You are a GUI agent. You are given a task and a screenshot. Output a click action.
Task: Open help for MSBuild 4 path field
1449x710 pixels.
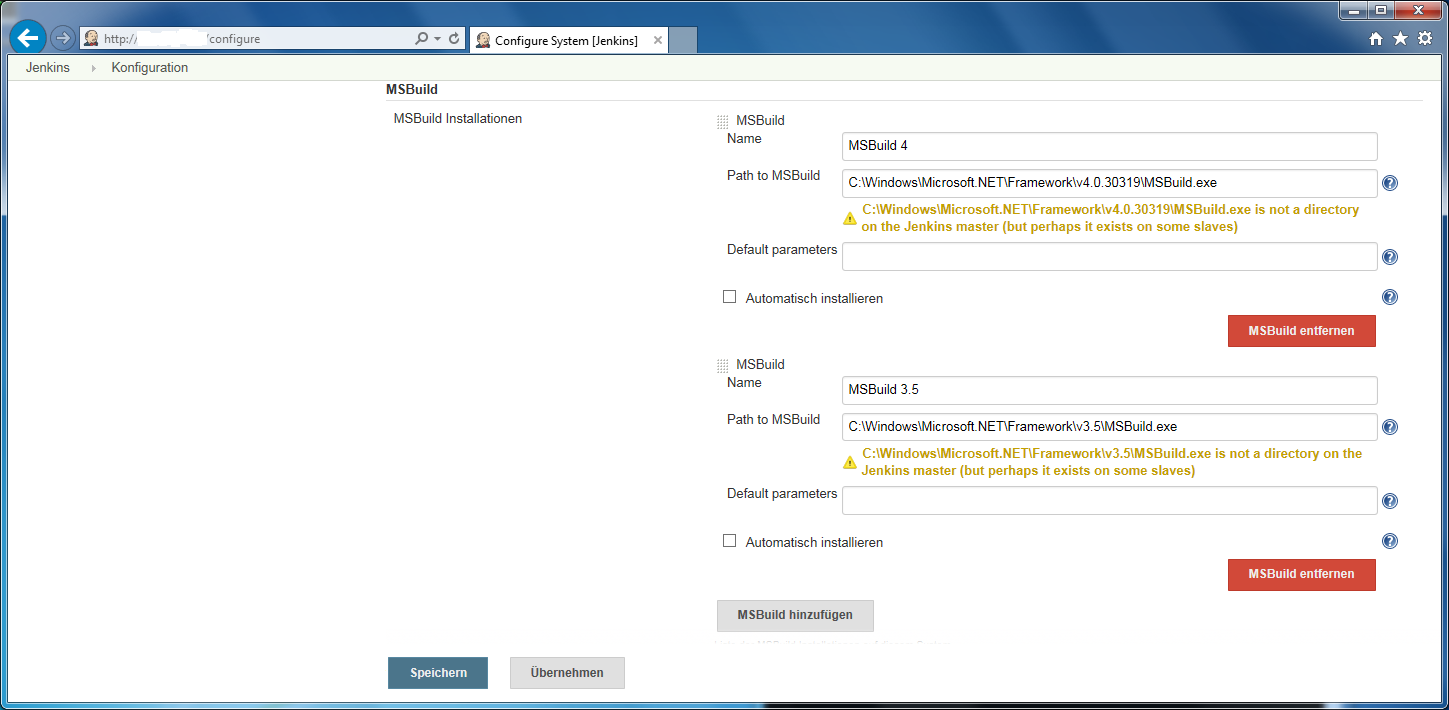tap(1389, 184)
